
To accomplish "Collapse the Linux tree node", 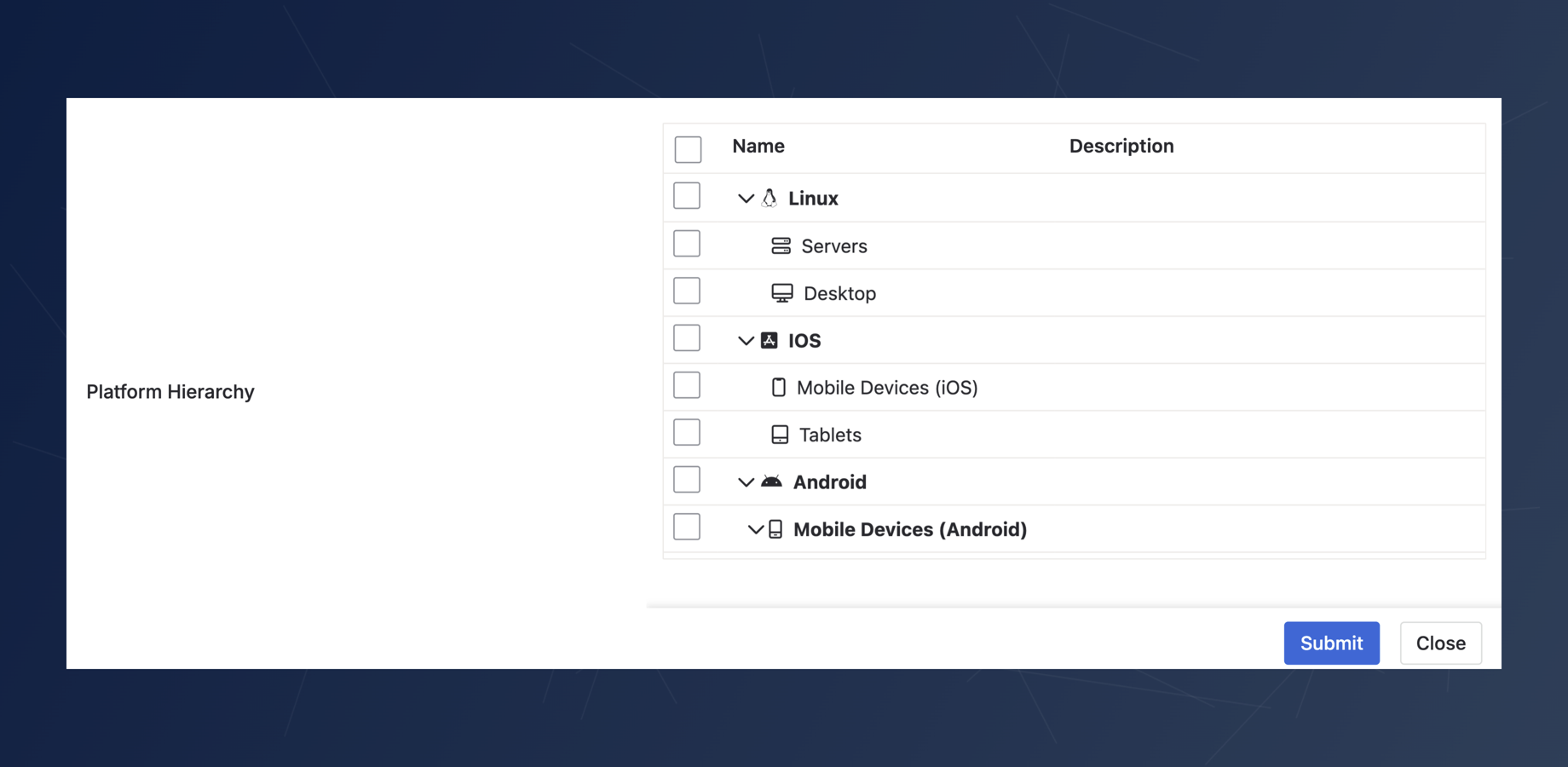I will (x=746, y=197).
